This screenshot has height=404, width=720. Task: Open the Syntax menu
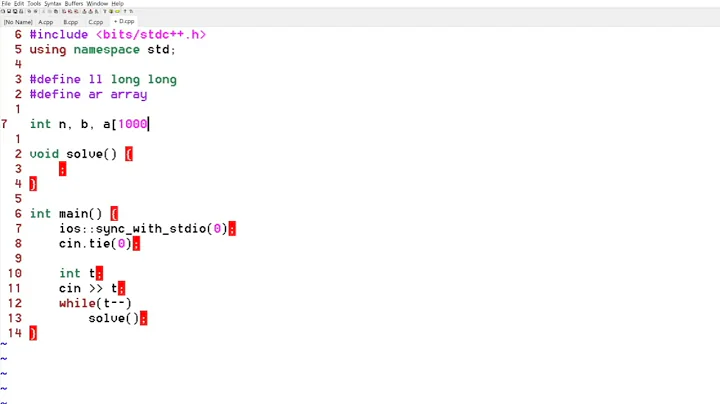(x=52, y=3)
